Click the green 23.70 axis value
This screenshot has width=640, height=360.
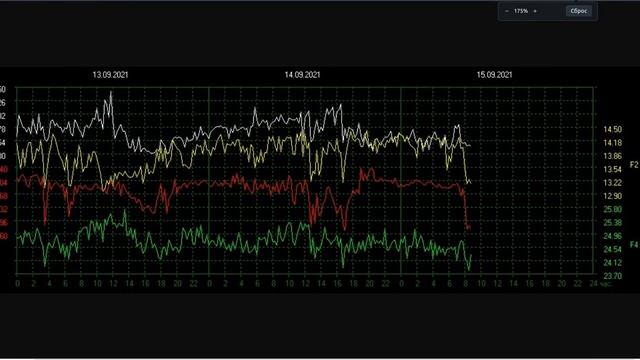[613, 276]
